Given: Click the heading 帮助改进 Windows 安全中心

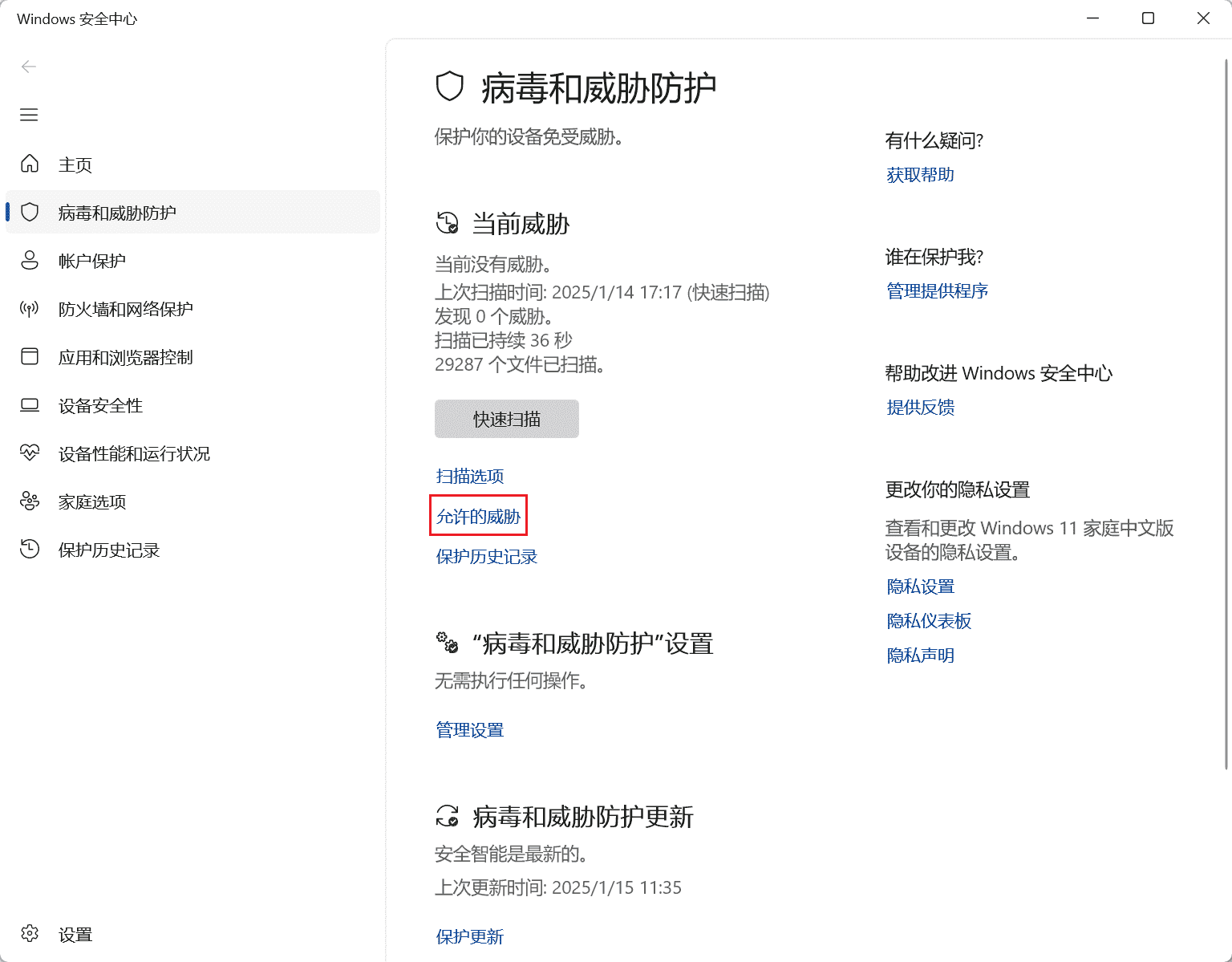Looking at the screenshot, I should (999, 374).
